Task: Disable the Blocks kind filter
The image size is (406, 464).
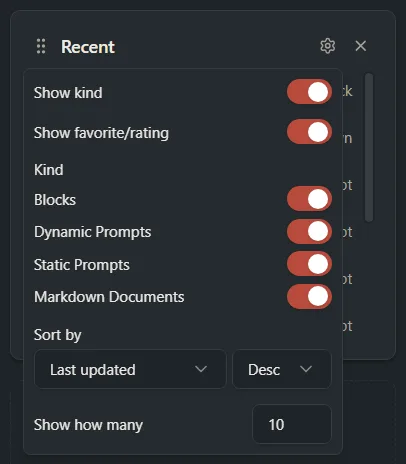Action: (309, 199)
